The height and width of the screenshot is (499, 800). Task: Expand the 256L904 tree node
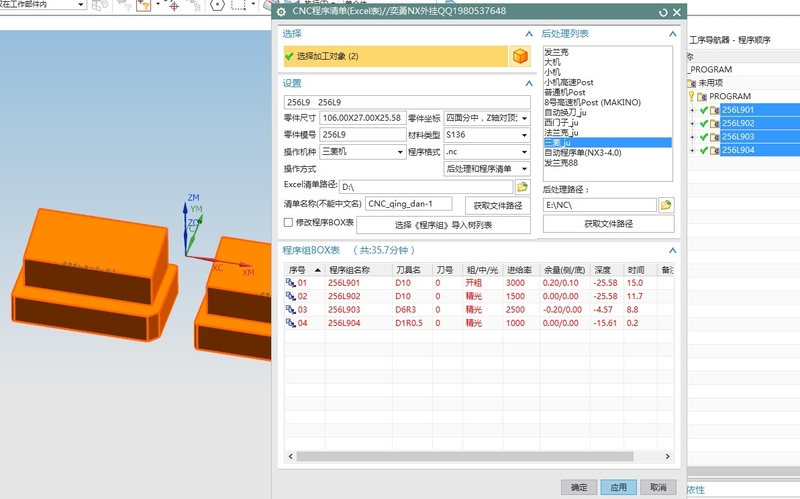[692, 151]
